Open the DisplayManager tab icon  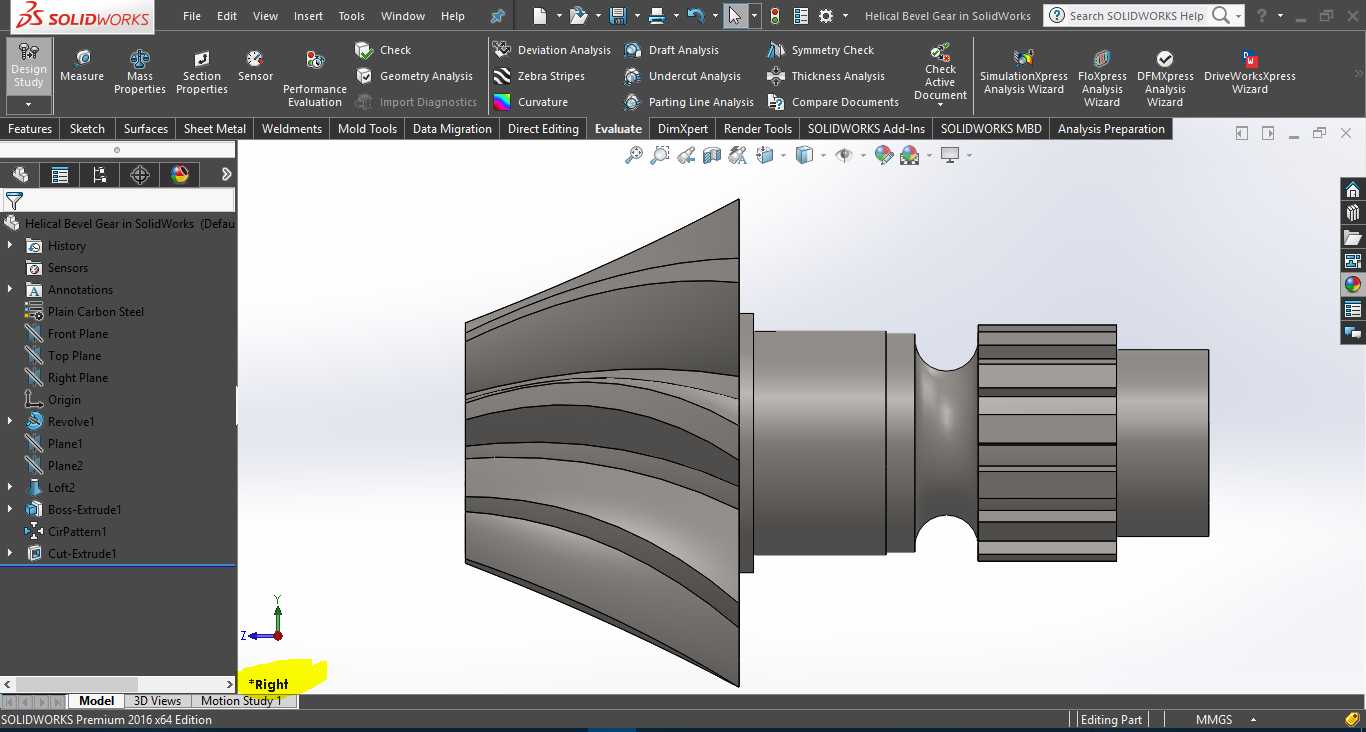coord(180,175)
